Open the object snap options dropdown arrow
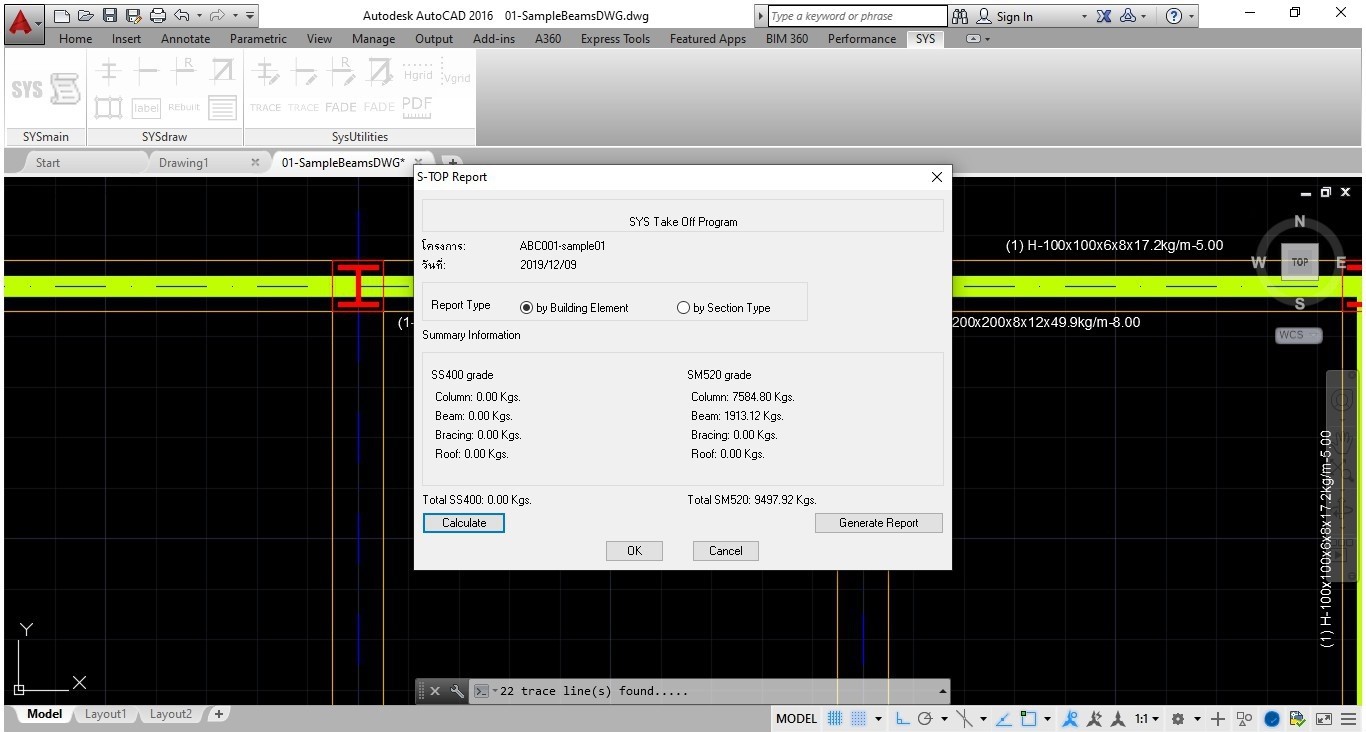The width and height of the screenshot is (1366, 732). (x=1047, y=718)
